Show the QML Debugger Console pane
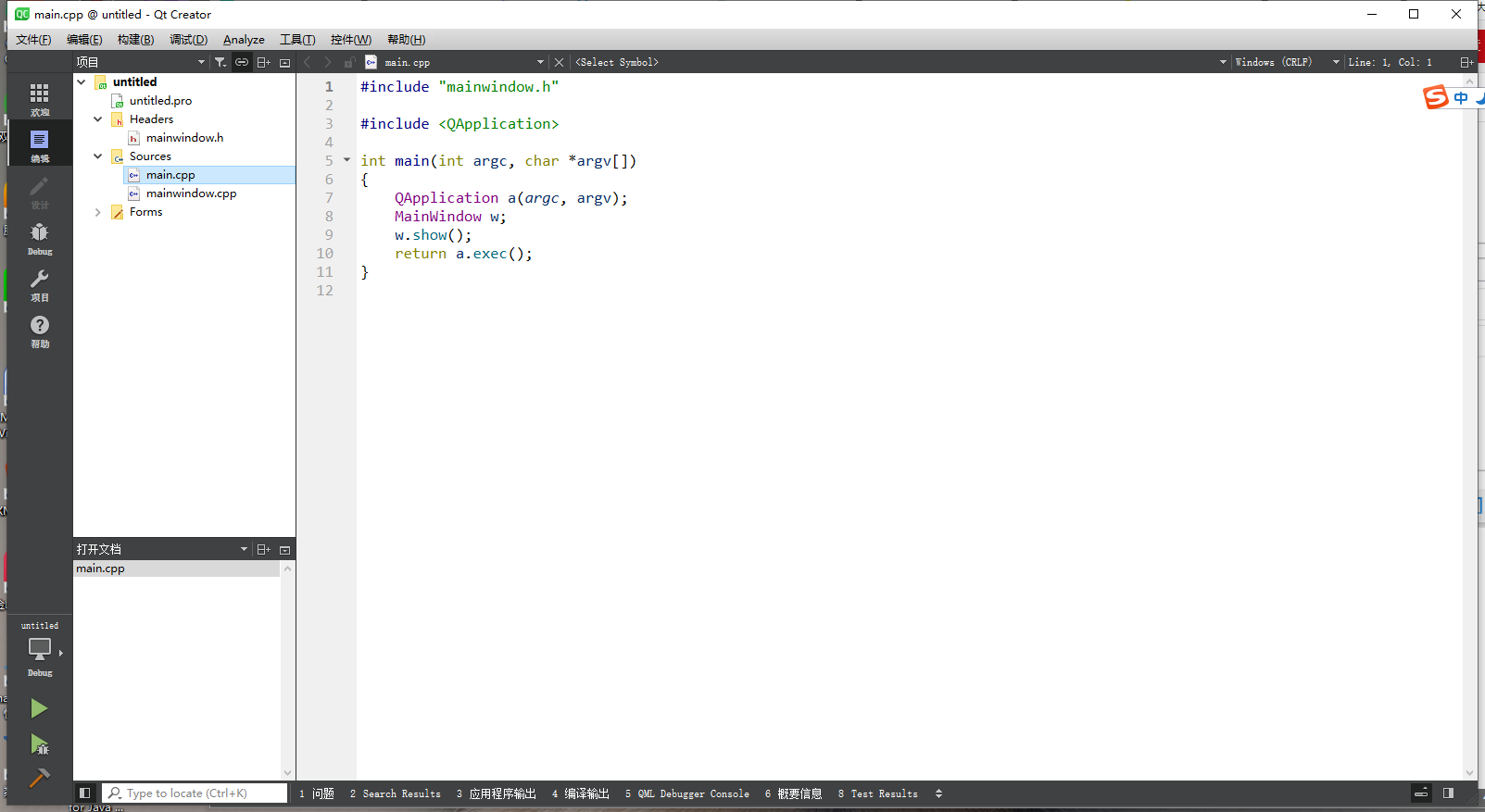1485x812 pixels. [x=686, y=793]
